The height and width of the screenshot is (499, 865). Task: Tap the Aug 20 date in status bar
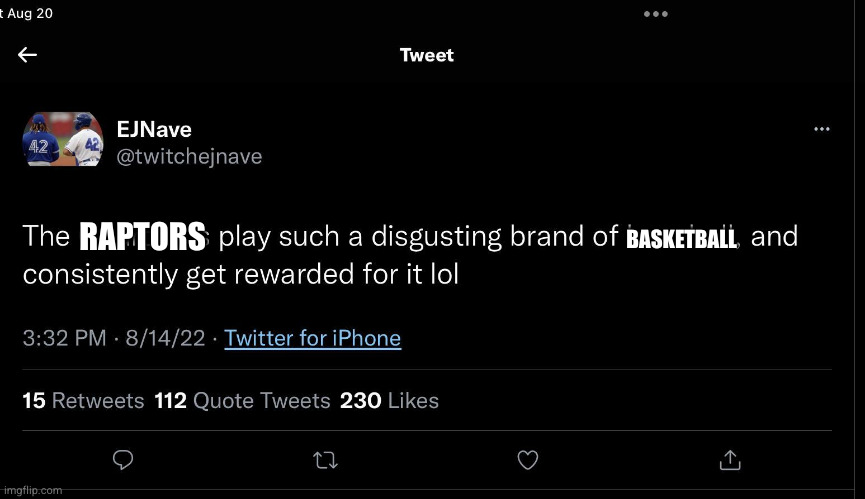(30, 13)
